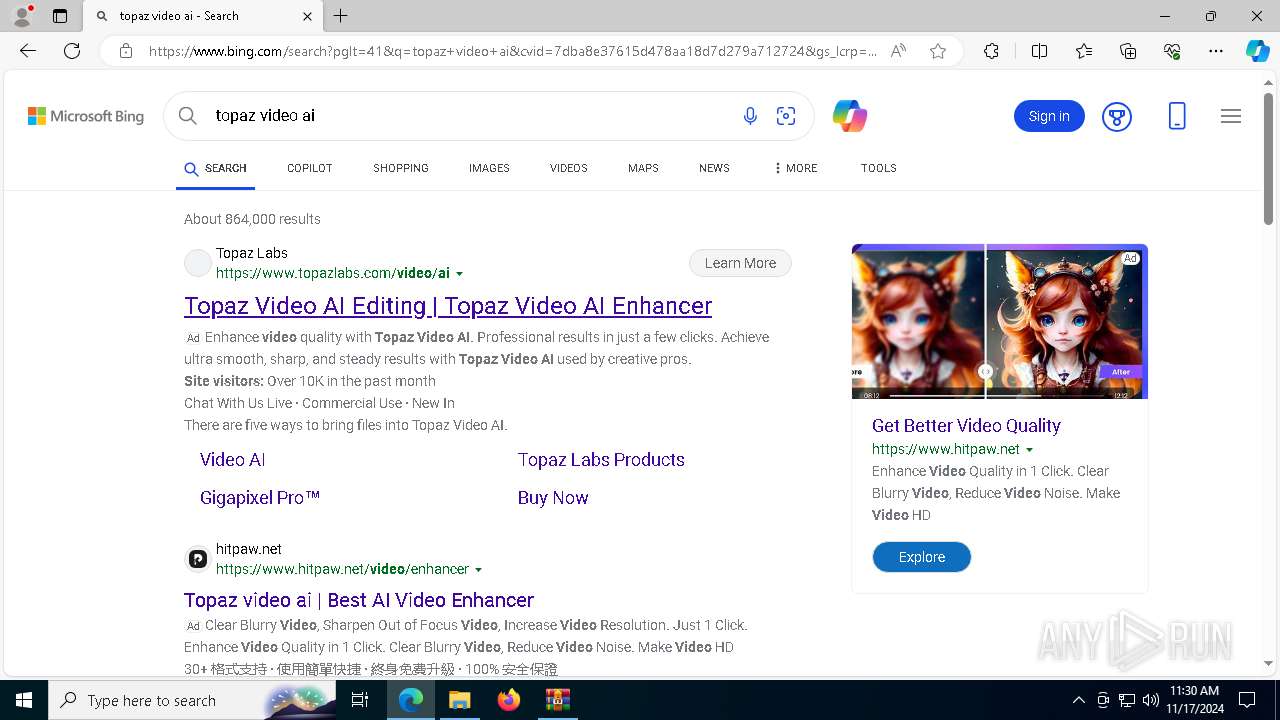Open Browser essentials heart icon

pyautogui.click(x=1172, y=51)
